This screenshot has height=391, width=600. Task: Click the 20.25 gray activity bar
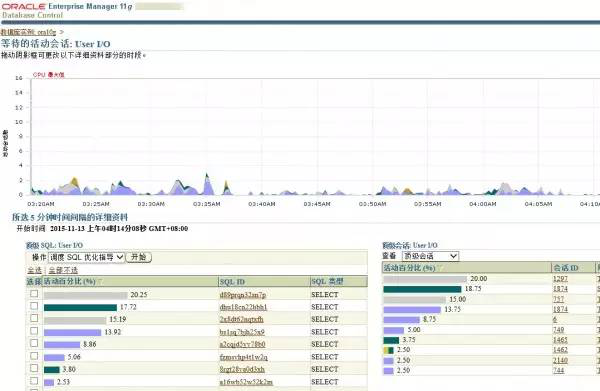(x=85, y=295)
